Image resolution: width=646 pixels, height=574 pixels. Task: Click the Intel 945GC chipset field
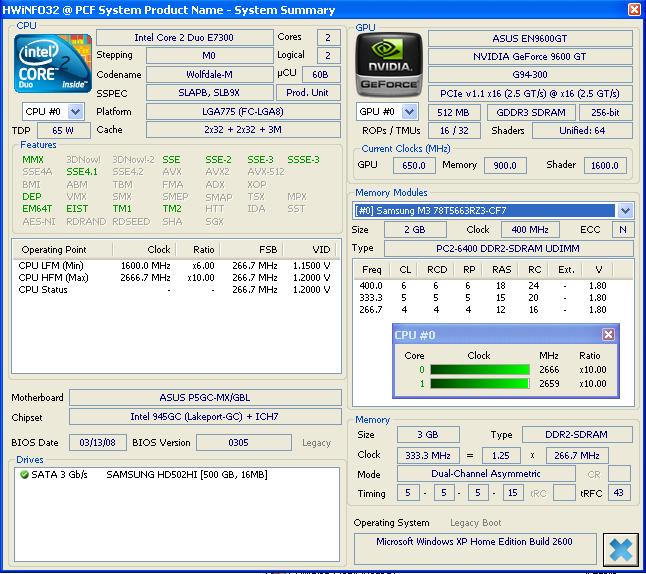point(205,417)
